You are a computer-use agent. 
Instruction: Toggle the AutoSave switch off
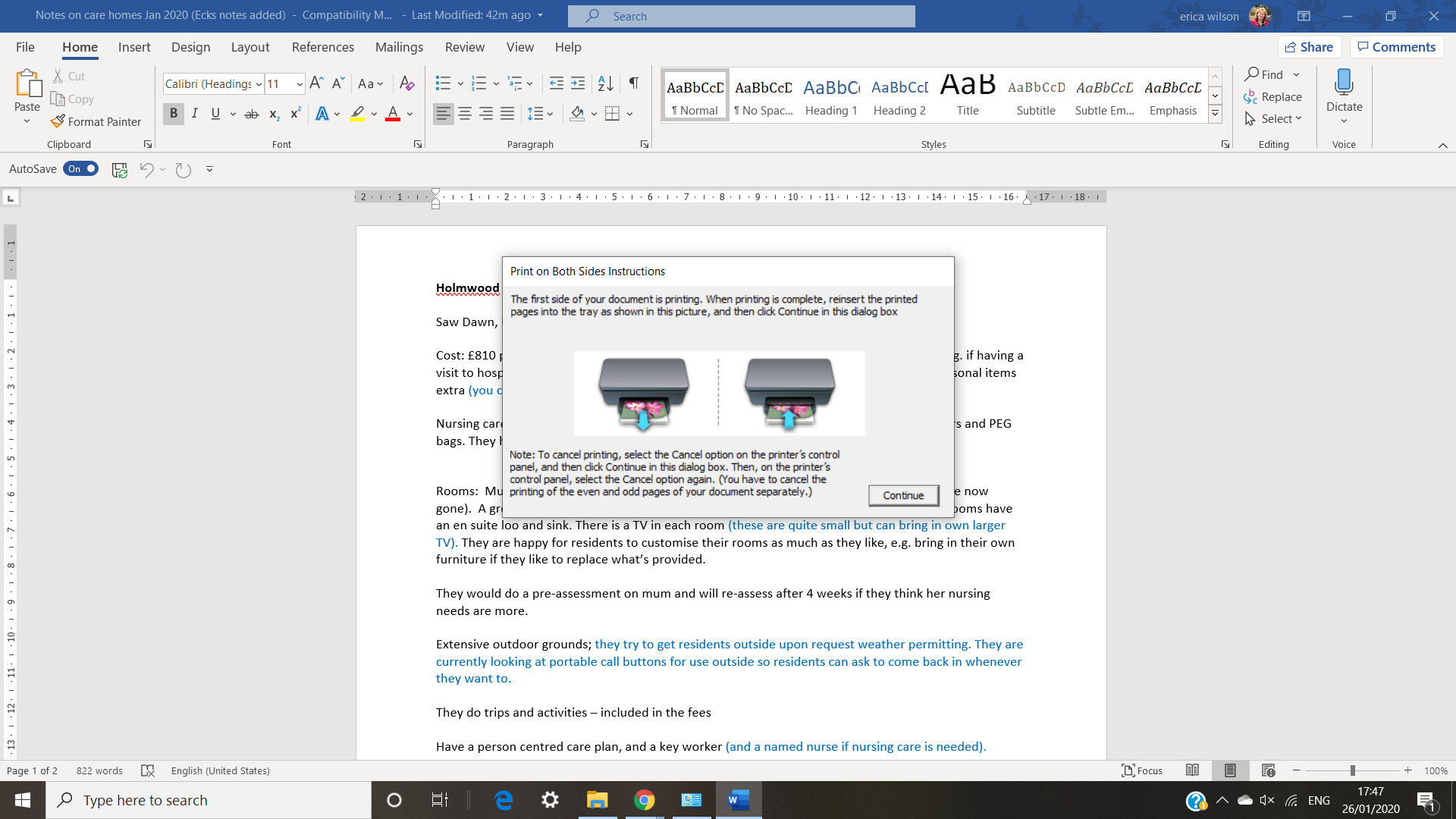(81, 168)
